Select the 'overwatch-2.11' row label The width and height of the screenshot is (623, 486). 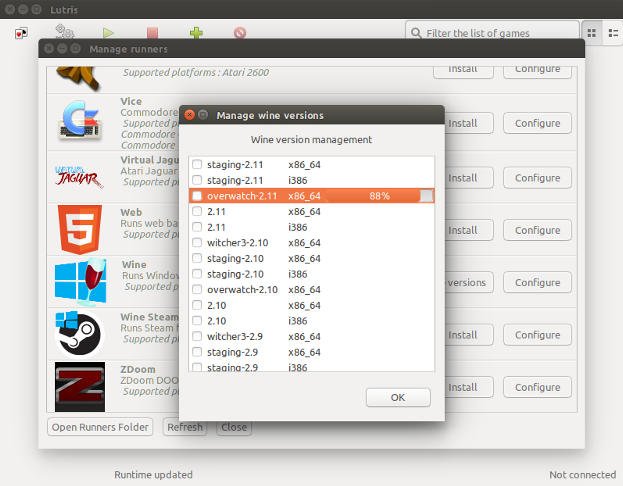coord(242,196)
